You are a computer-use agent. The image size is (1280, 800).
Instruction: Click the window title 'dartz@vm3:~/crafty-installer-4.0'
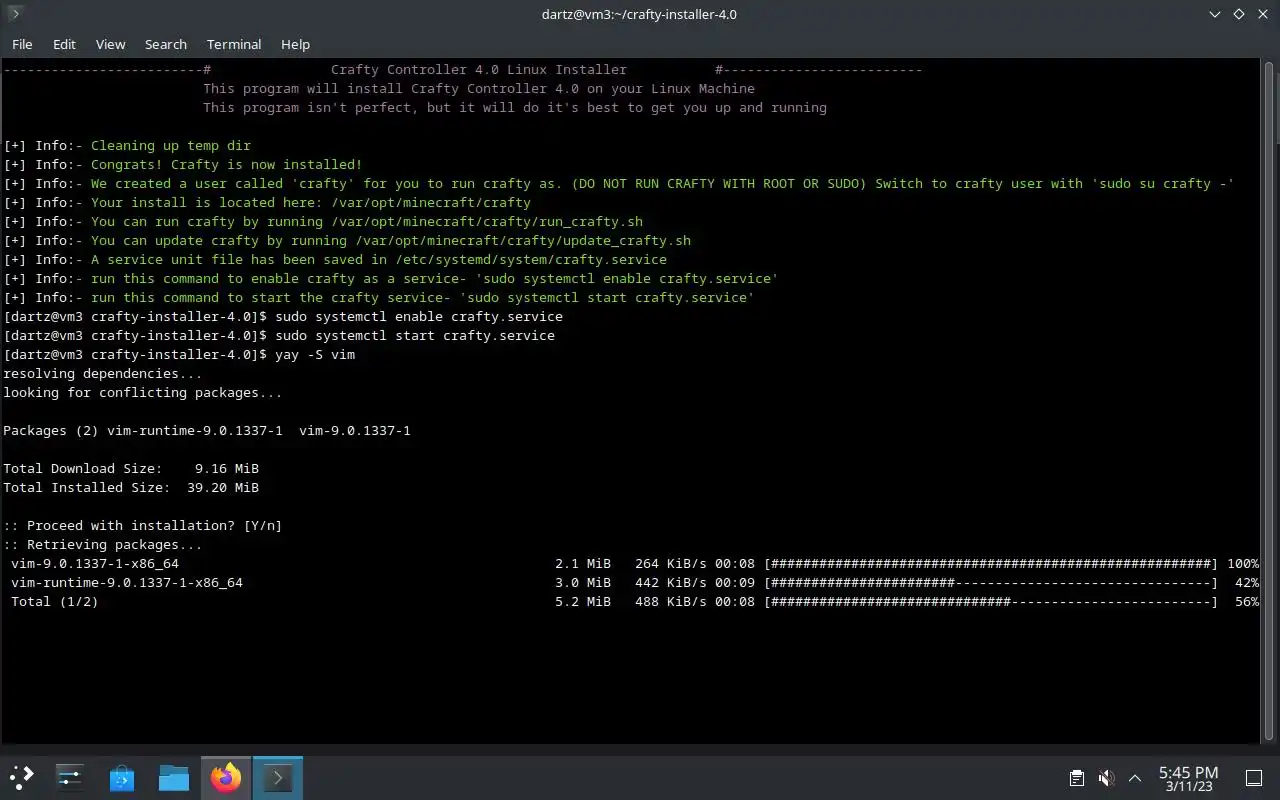(639, 14)
